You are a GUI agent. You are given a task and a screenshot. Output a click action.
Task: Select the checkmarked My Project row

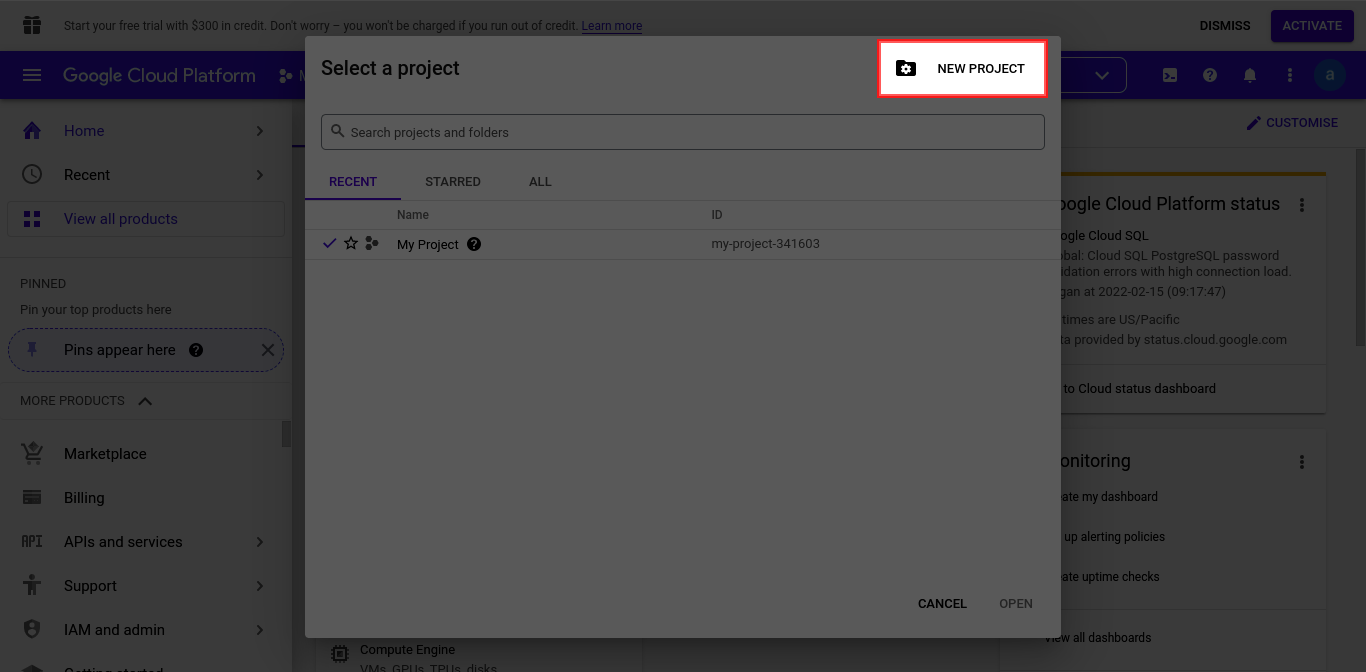683,244
